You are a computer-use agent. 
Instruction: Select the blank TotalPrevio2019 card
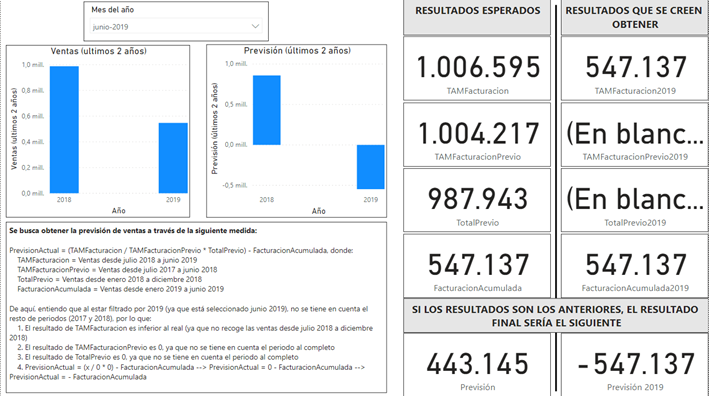point(635,200)
